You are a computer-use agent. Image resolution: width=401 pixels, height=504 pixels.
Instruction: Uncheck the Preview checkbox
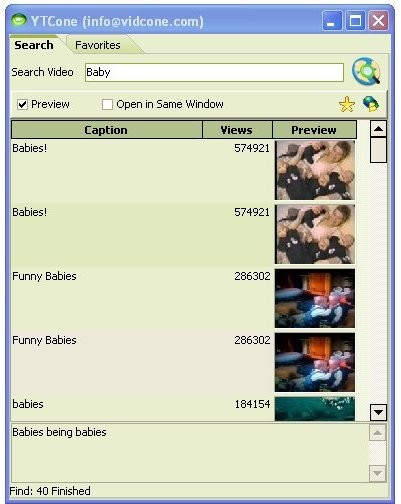[x=23, y=104]
